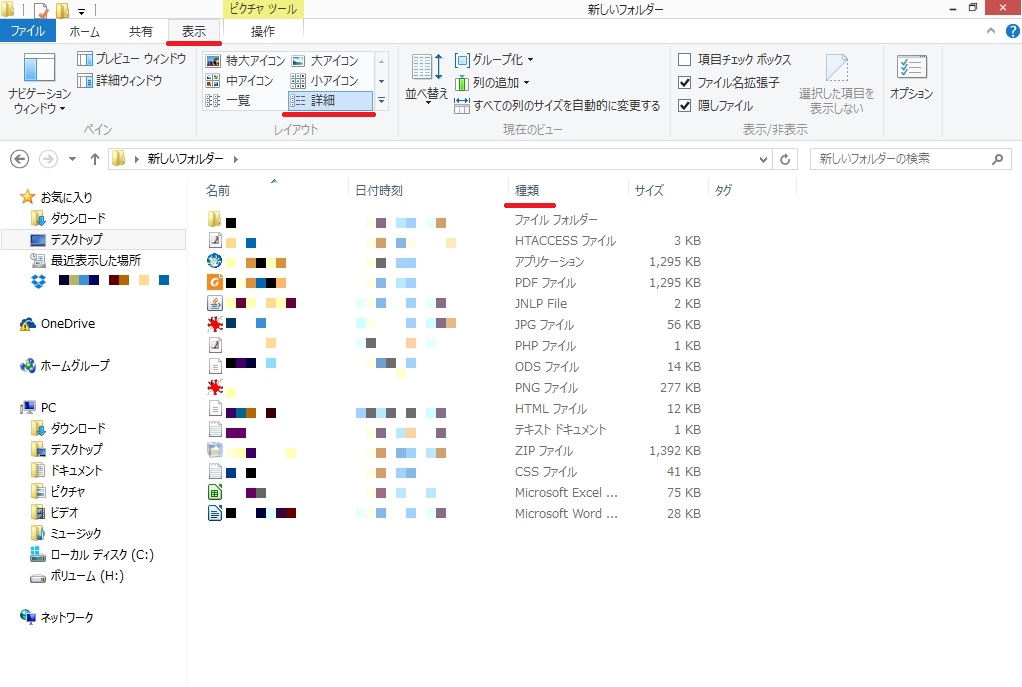
Task: Click 新しいフォルダー in the address bar
Action: point(185,159)
